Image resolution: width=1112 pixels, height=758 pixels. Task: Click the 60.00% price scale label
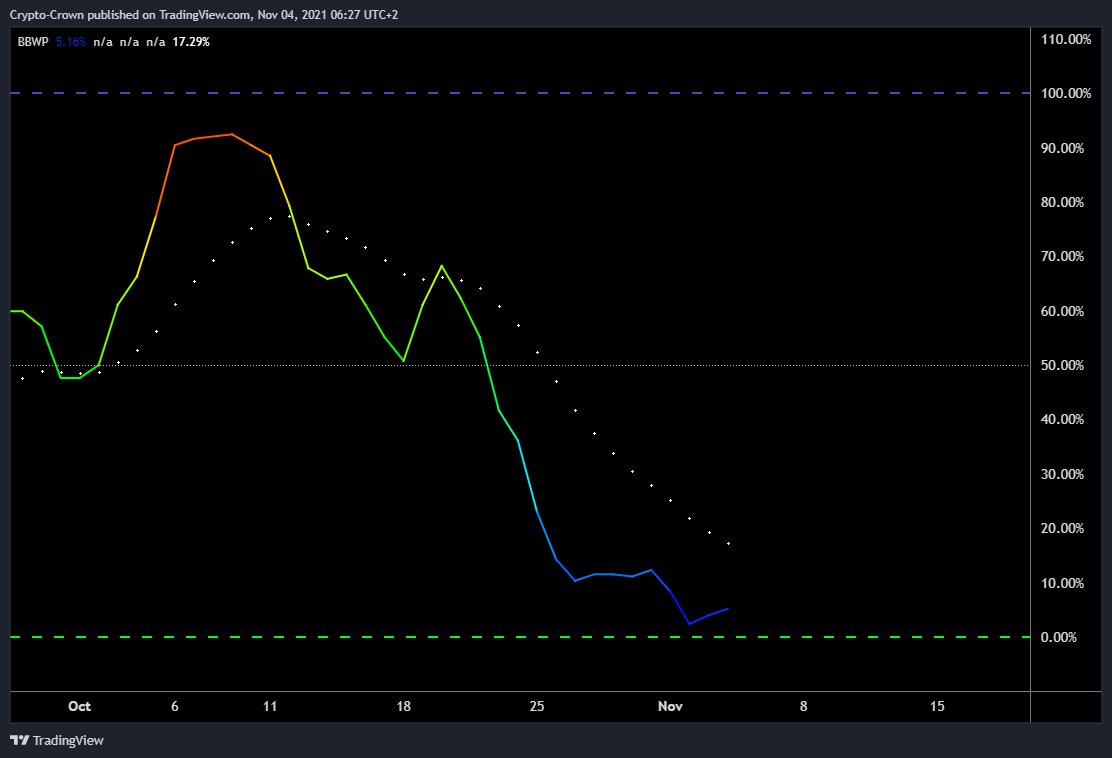1062,311
